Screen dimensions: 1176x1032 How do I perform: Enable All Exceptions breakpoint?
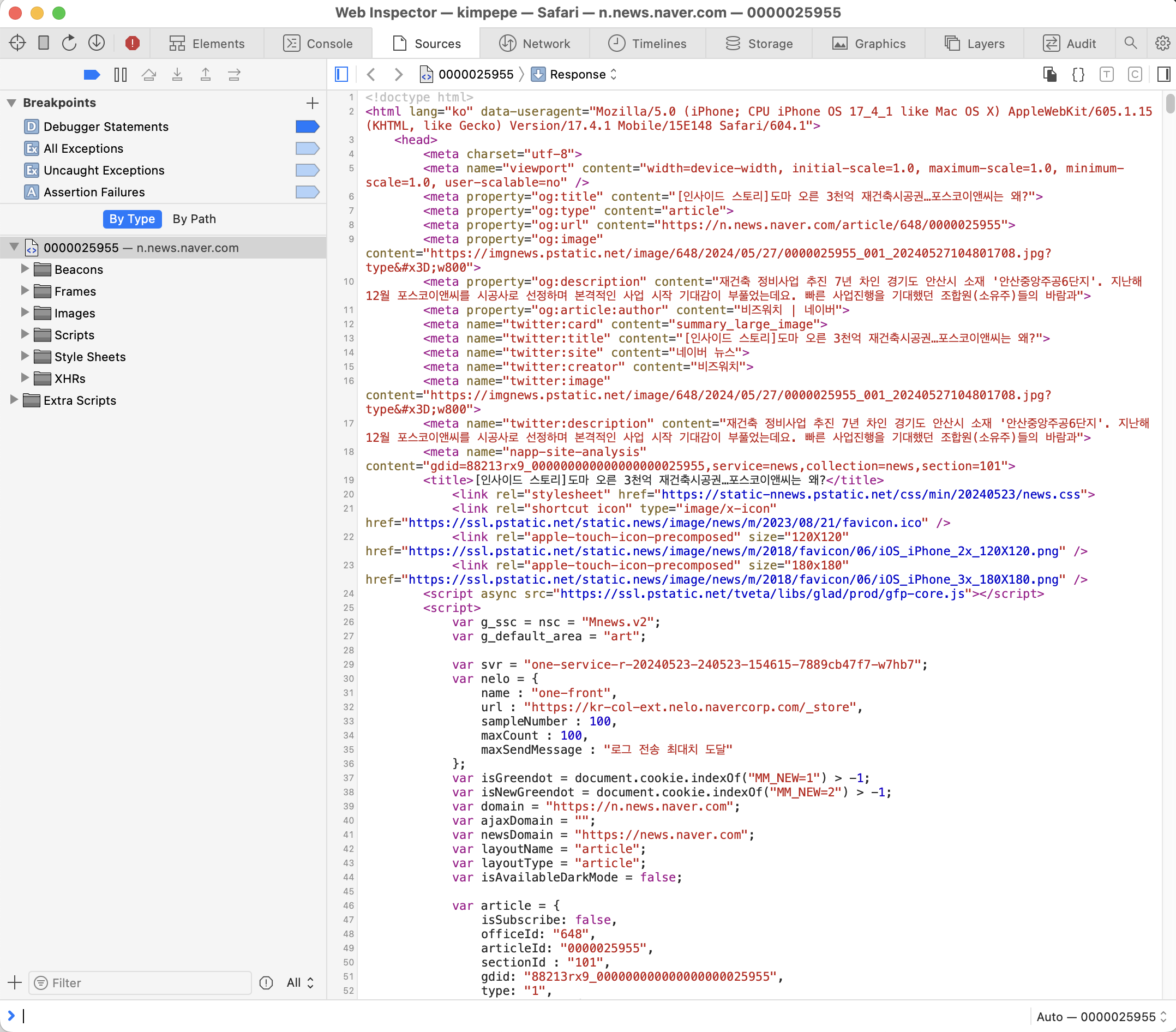(307, 148)
